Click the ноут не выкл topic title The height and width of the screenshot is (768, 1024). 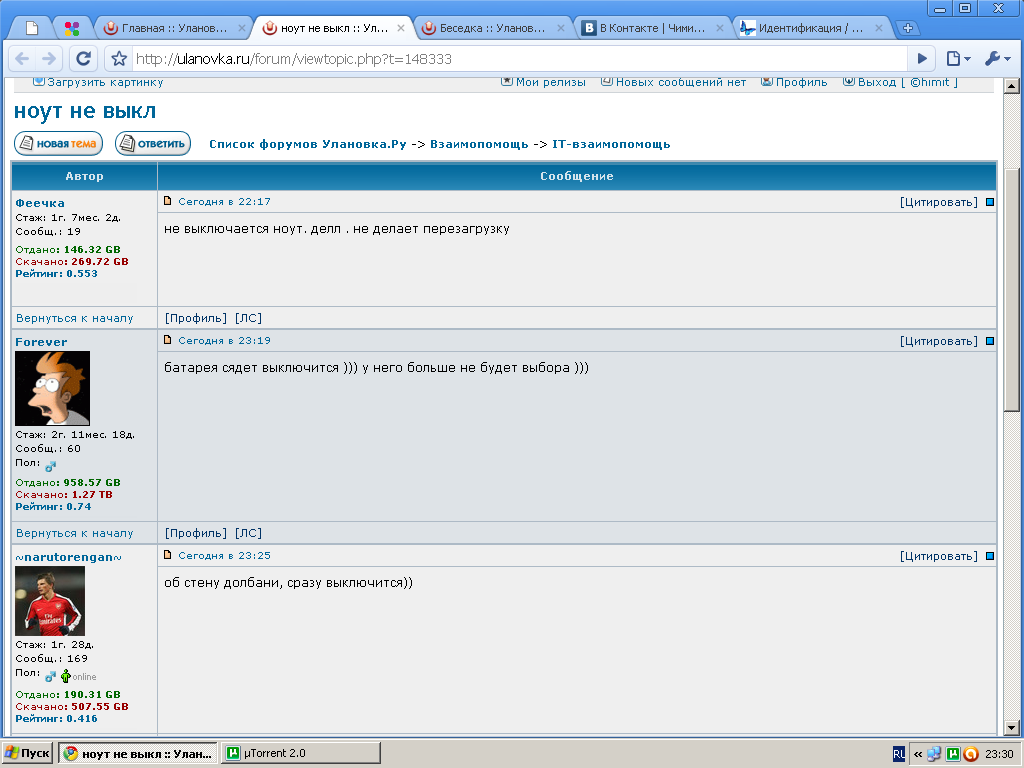(85, 111)
